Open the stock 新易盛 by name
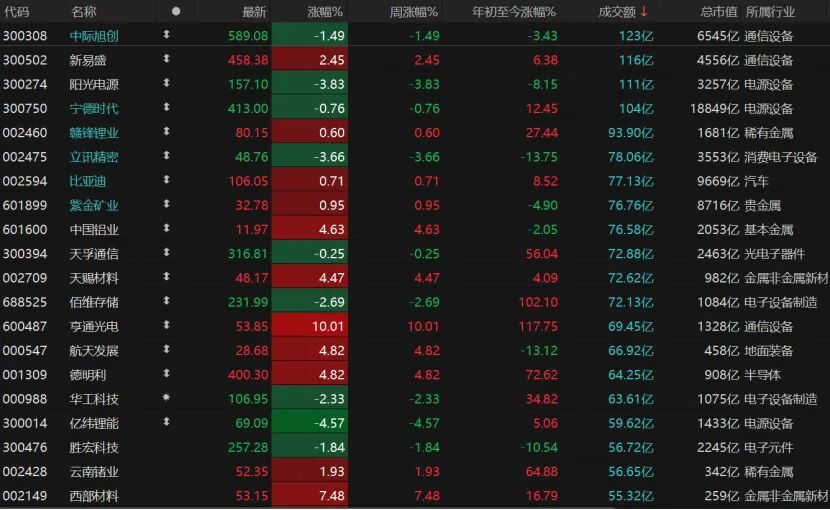This screenshot has width=830, height=510. (88, 60)
